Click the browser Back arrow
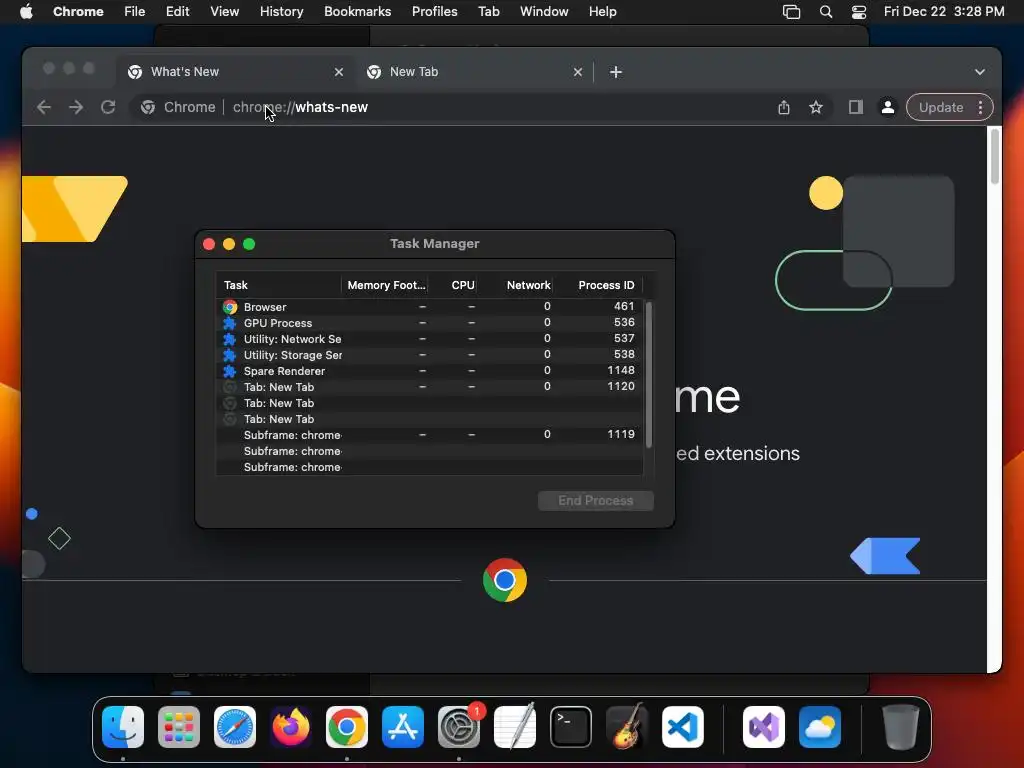Screen dimensions: 1024x768 point(44,107)
